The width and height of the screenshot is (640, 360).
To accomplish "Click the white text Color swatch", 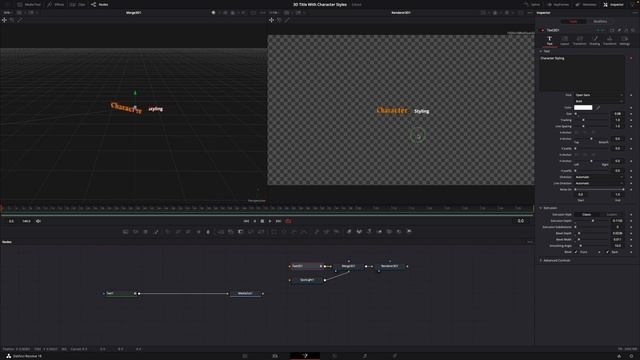I will pyautogui.click(x=583, y=108).
